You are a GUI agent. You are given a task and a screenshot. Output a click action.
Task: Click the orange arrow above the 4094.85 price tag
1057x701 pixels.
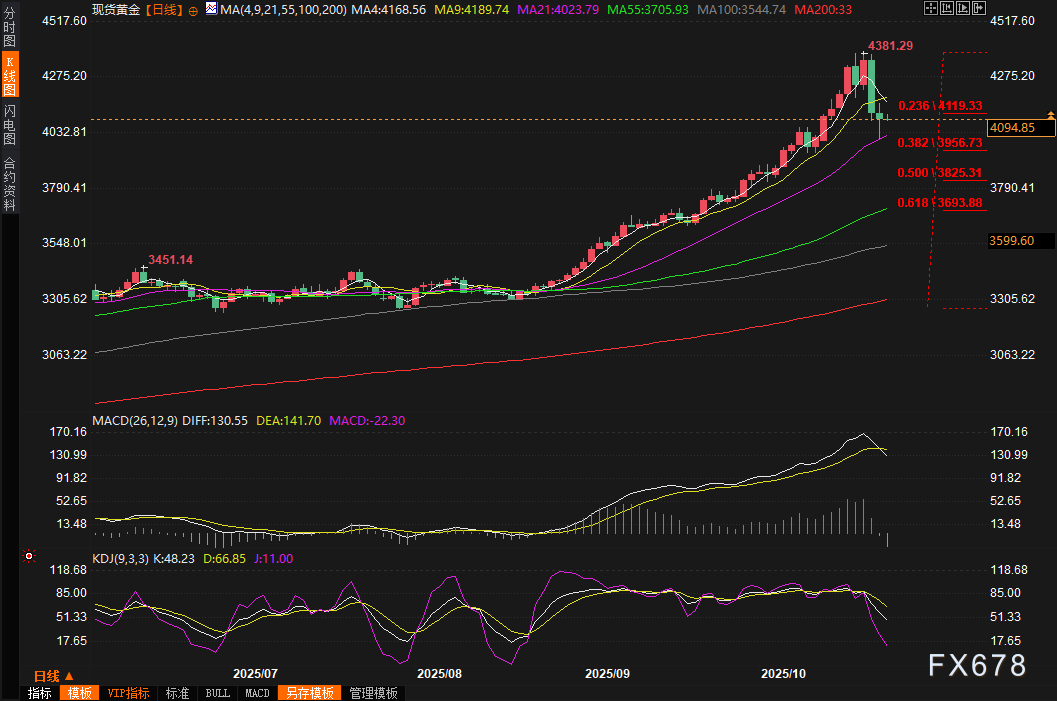point(1050,116)
